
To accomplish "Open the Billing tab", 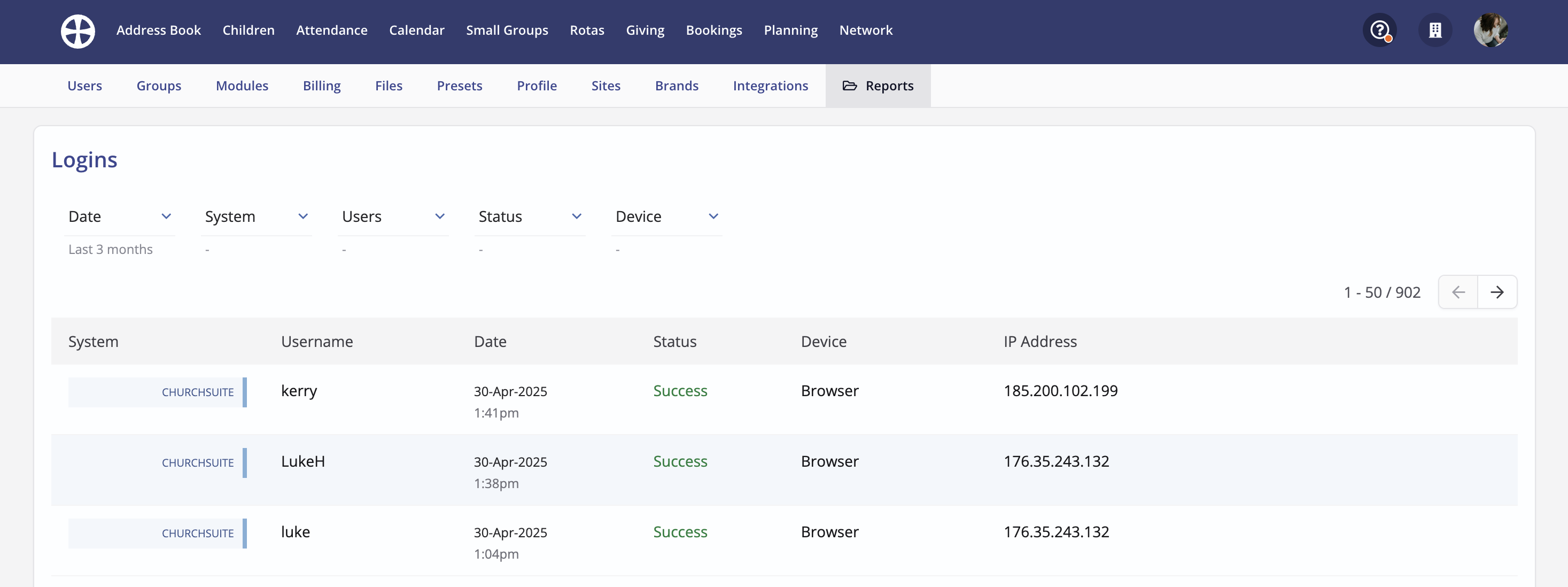I will tap(321, 86).
